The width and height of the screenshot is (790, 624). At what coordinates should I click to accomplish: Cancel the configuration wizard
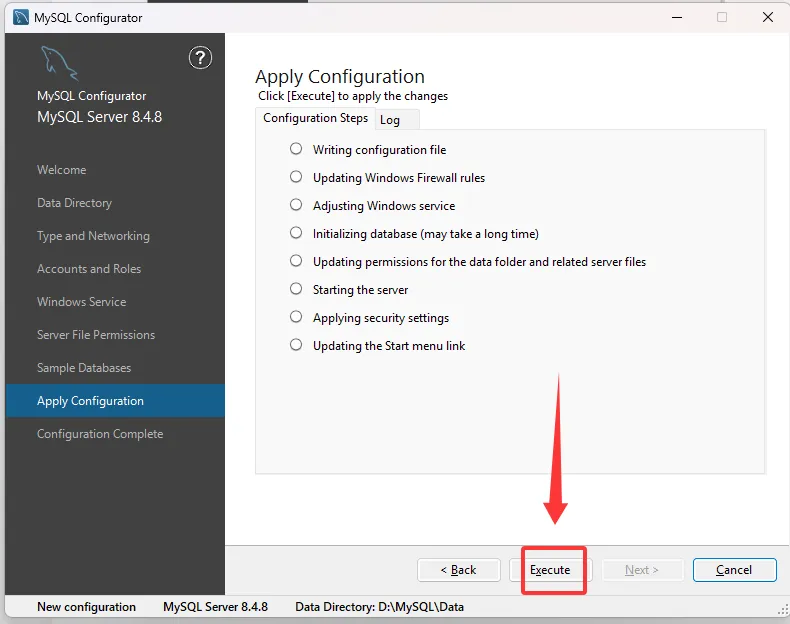click(x=735, y=570)
